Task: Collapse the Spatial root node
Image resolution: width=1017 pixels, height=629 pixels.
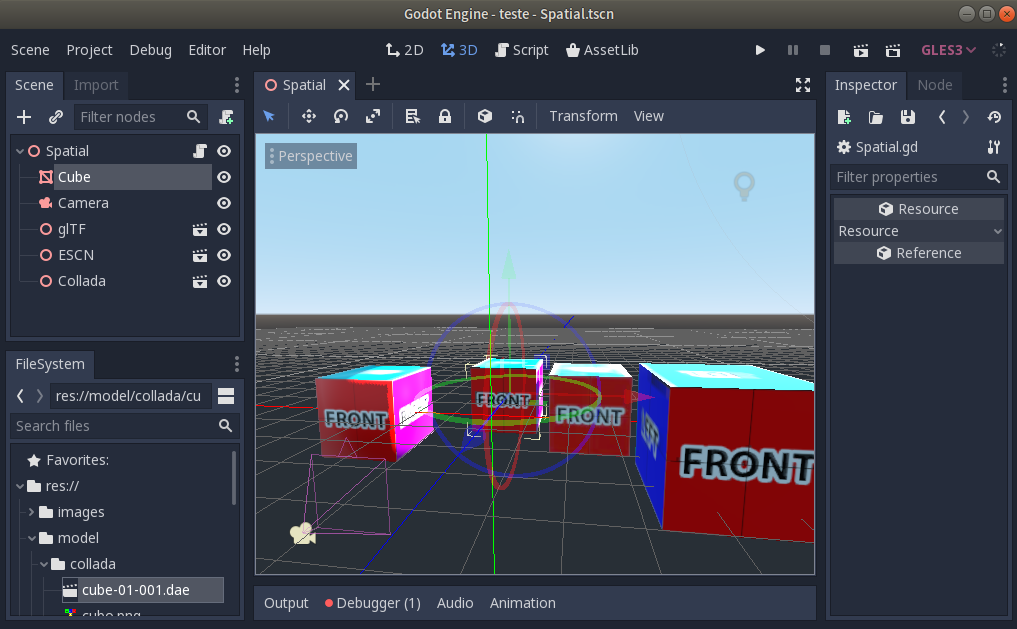Action: pos(20,151)
